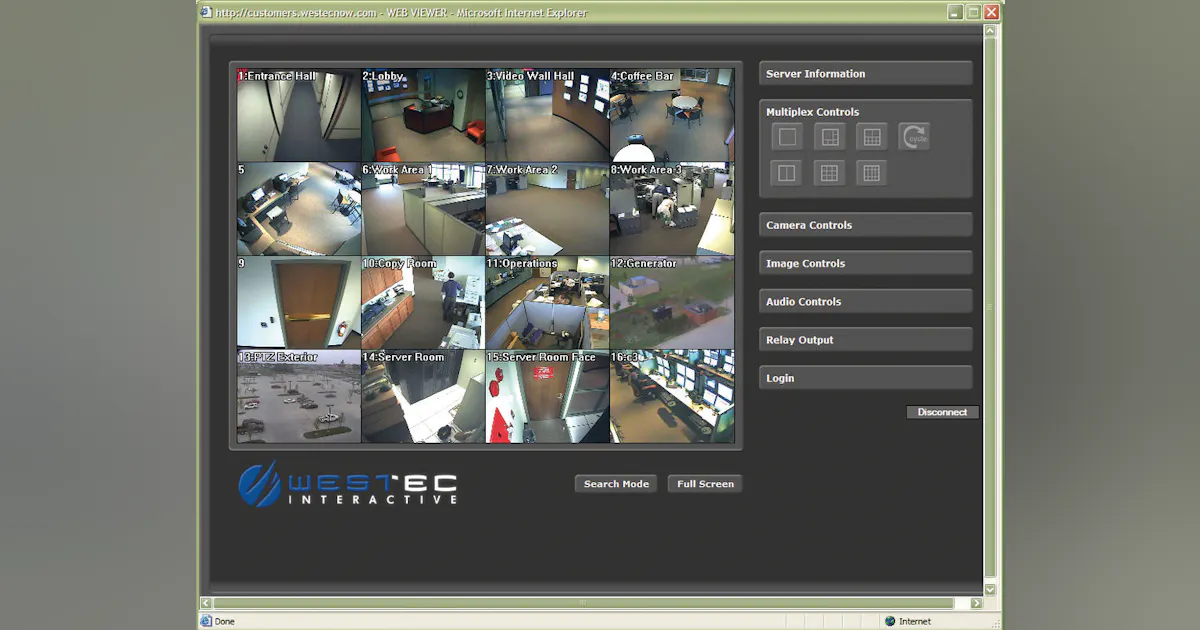Select the two-pane split layout icon
This screenshot has width=1200, height=630.
coord(788,173)
